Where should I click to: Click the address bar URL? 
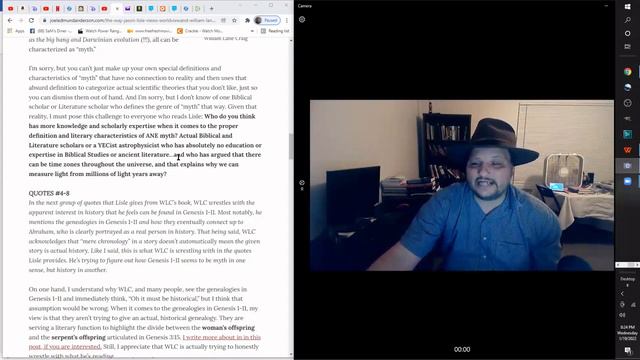tap(132, 20)
